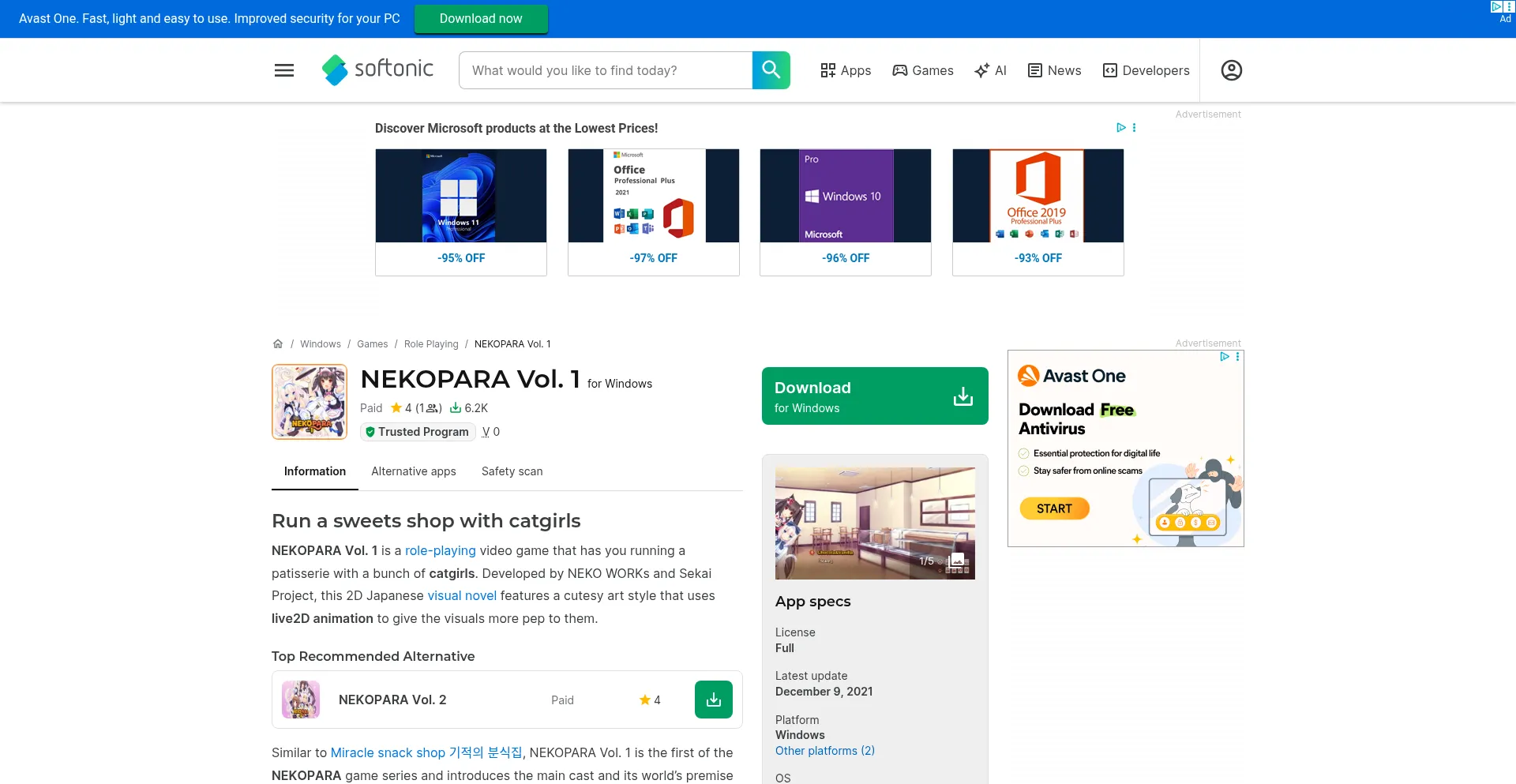Image resolution: width=1516 pixels, height=784 pixels.
Task: Click AdChoices icon on Avast One ad
Action: click(1225, 357)
